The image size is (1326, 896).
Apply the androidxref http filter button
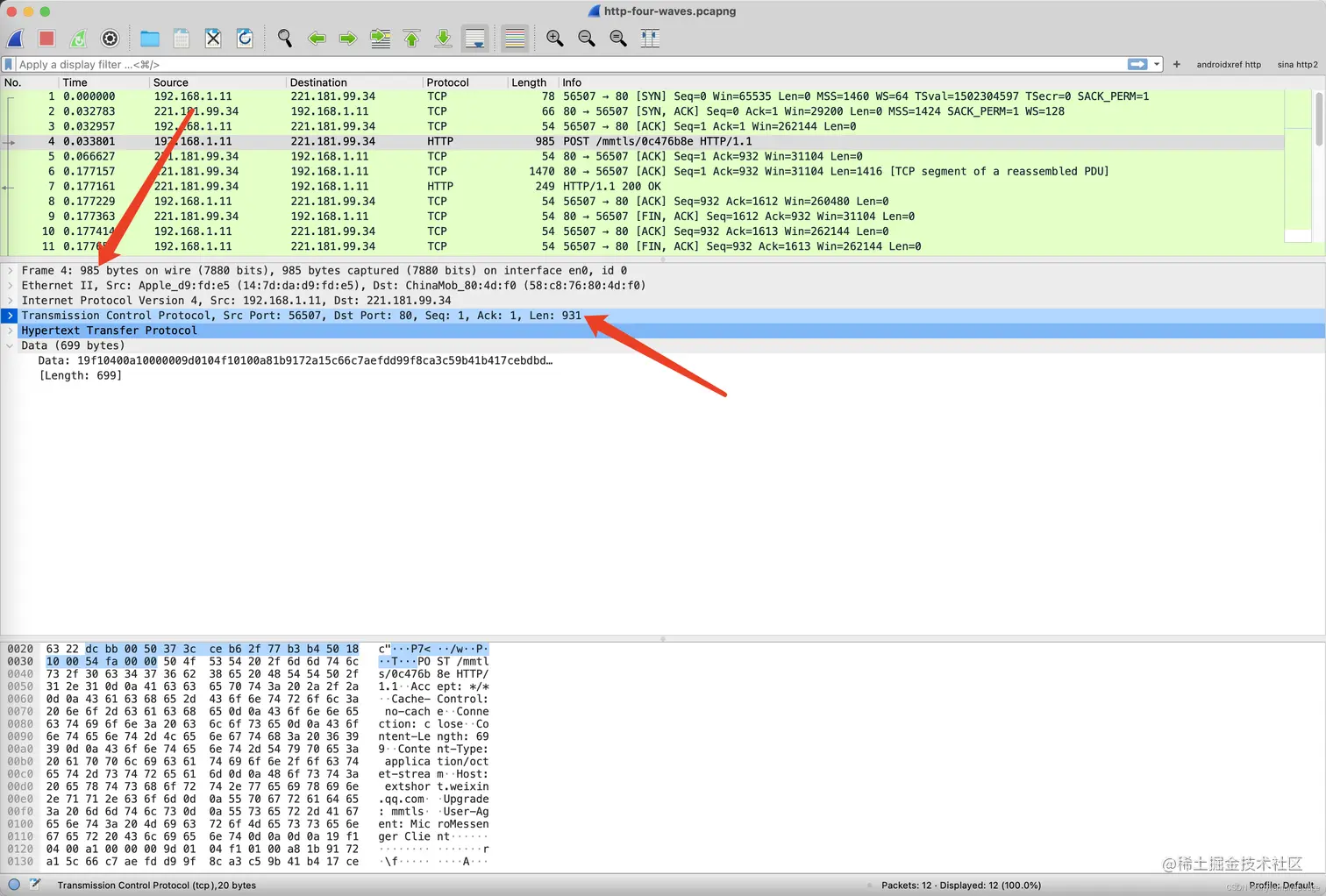tap(1229, 64)
